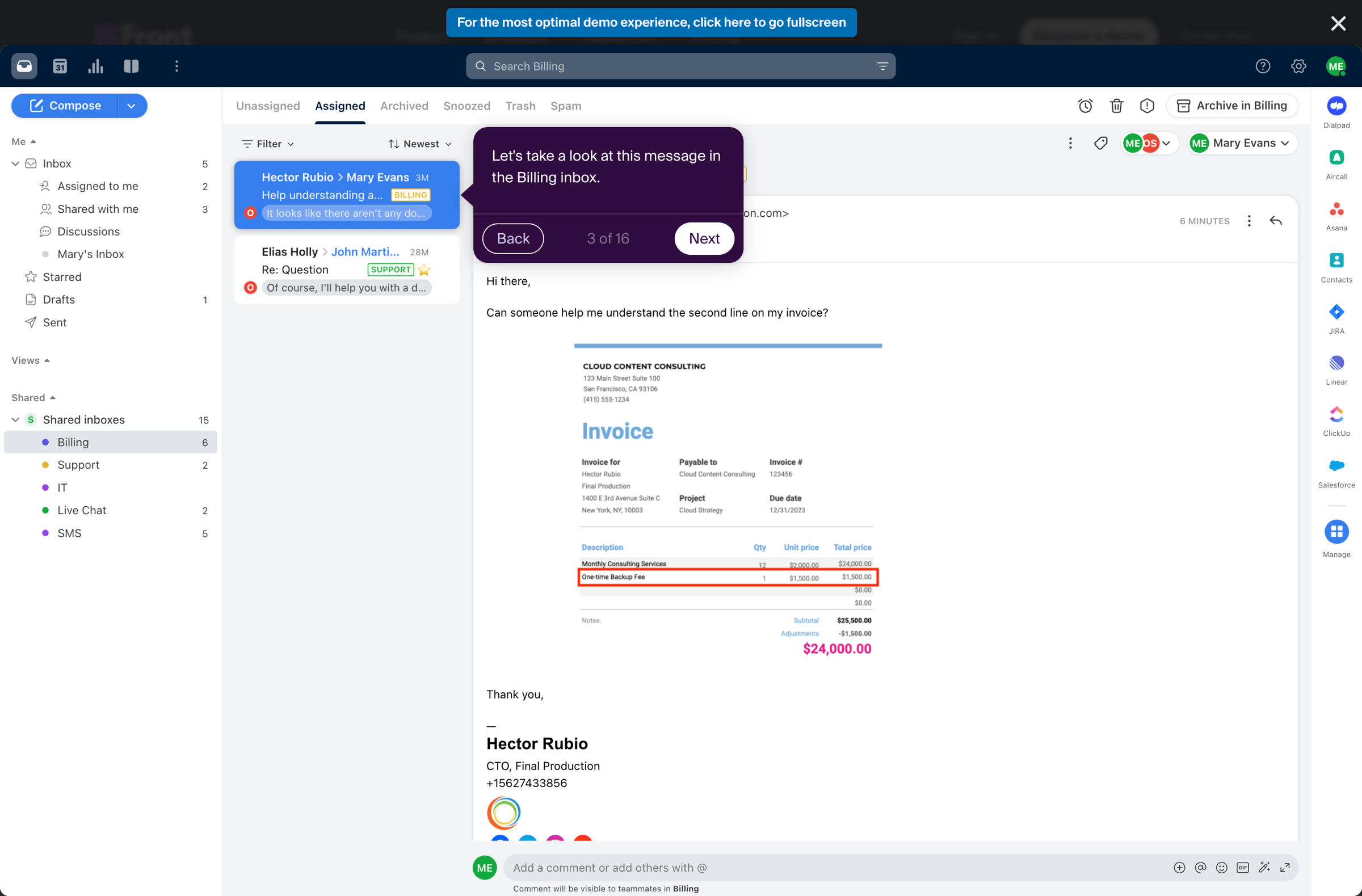The height and width of the screenshot is (896, 1362).
Task: Select the Support shared inbox
Action: [x=111, y=465]
